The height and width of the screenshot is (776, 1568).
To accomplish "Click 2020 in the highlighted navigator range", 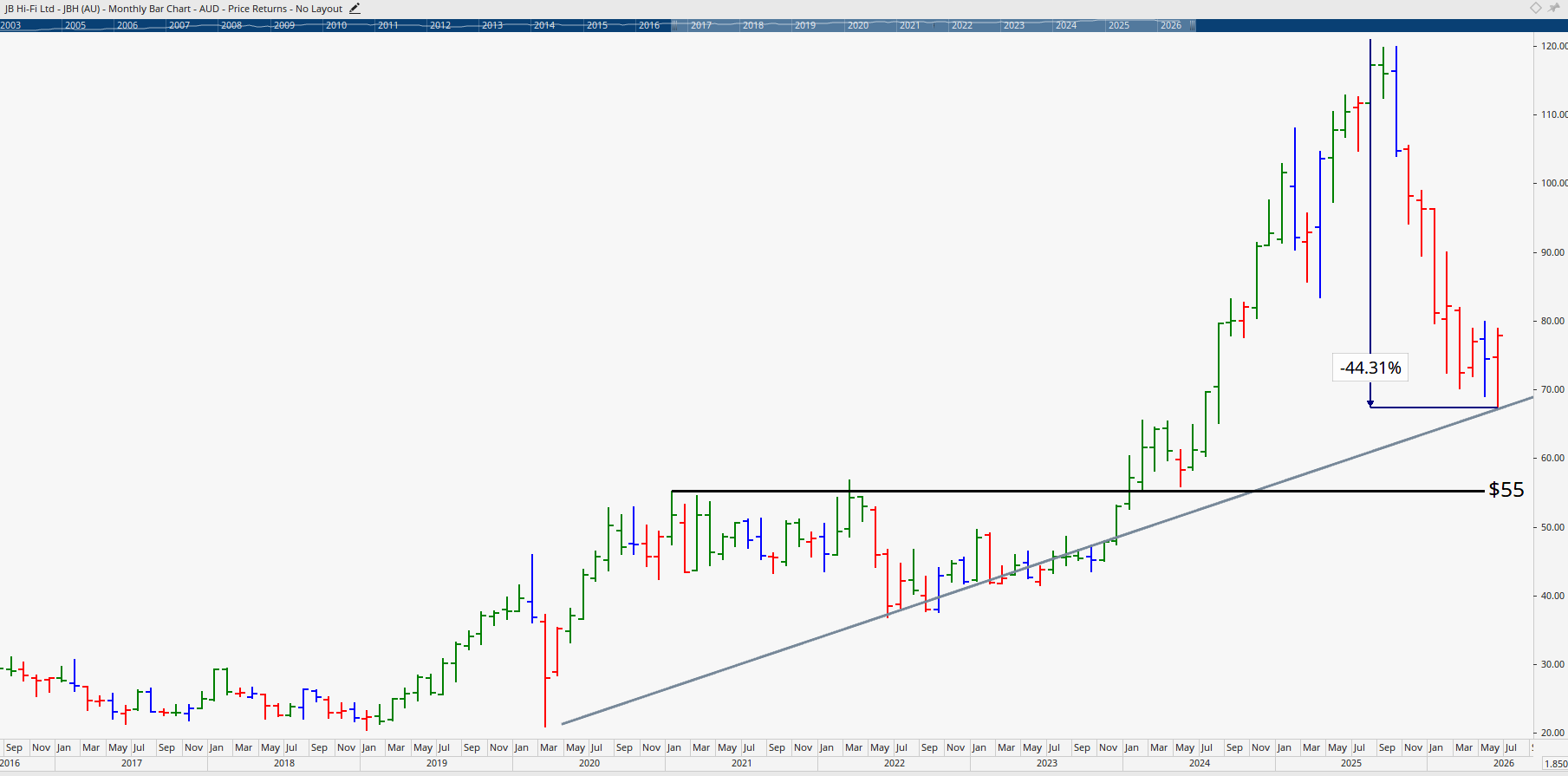I will [858, 25].
